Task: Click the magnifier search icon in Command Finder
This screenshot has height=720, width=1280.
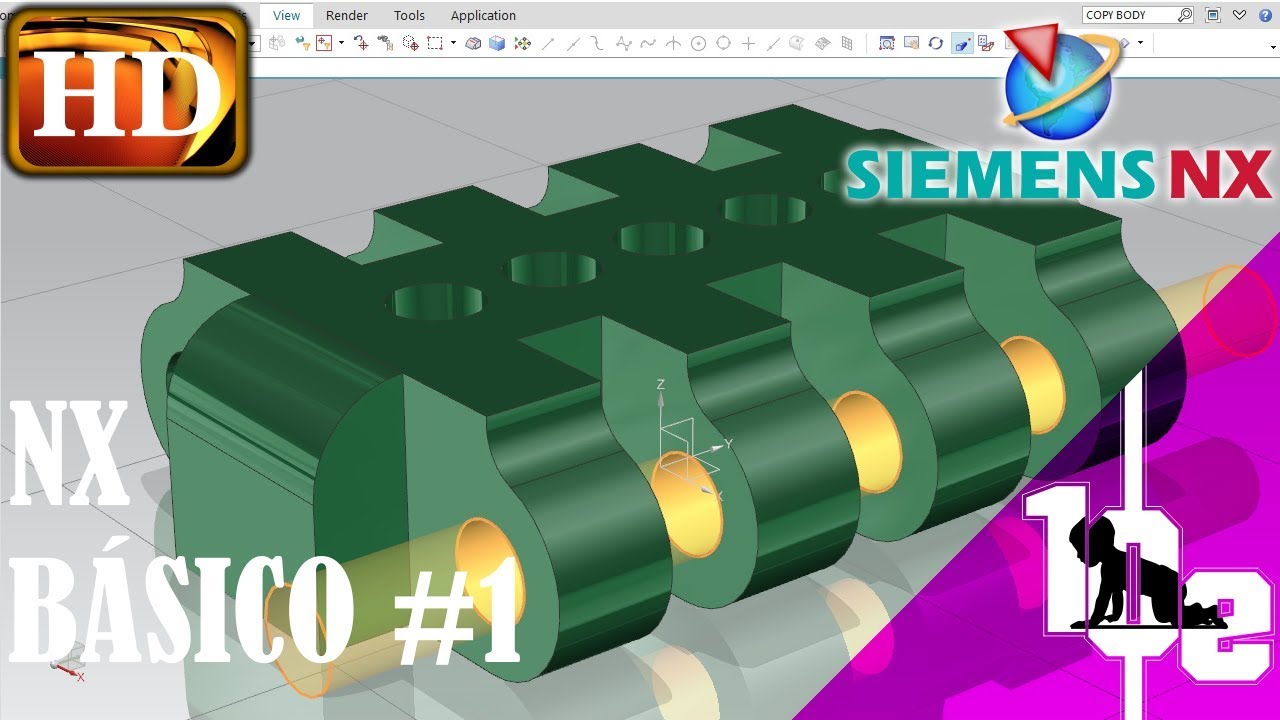Action: click(x=1185, y=15)
